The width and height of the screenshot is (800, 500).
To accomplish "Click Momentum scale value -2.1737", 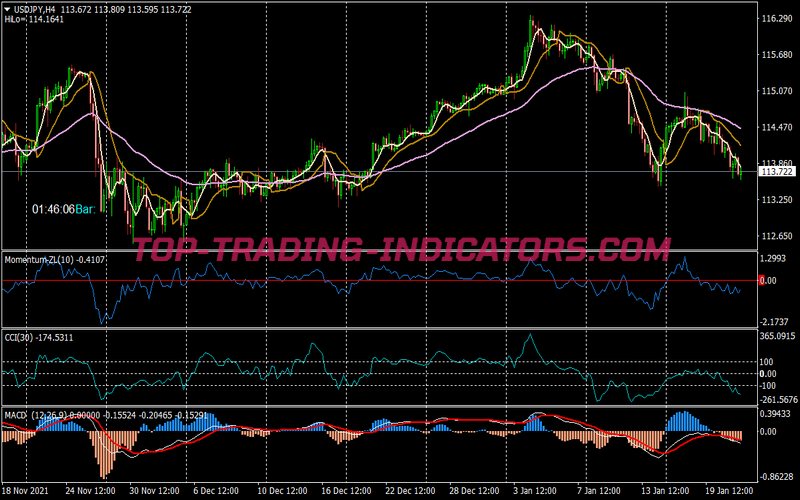I will tap(776, 322).
